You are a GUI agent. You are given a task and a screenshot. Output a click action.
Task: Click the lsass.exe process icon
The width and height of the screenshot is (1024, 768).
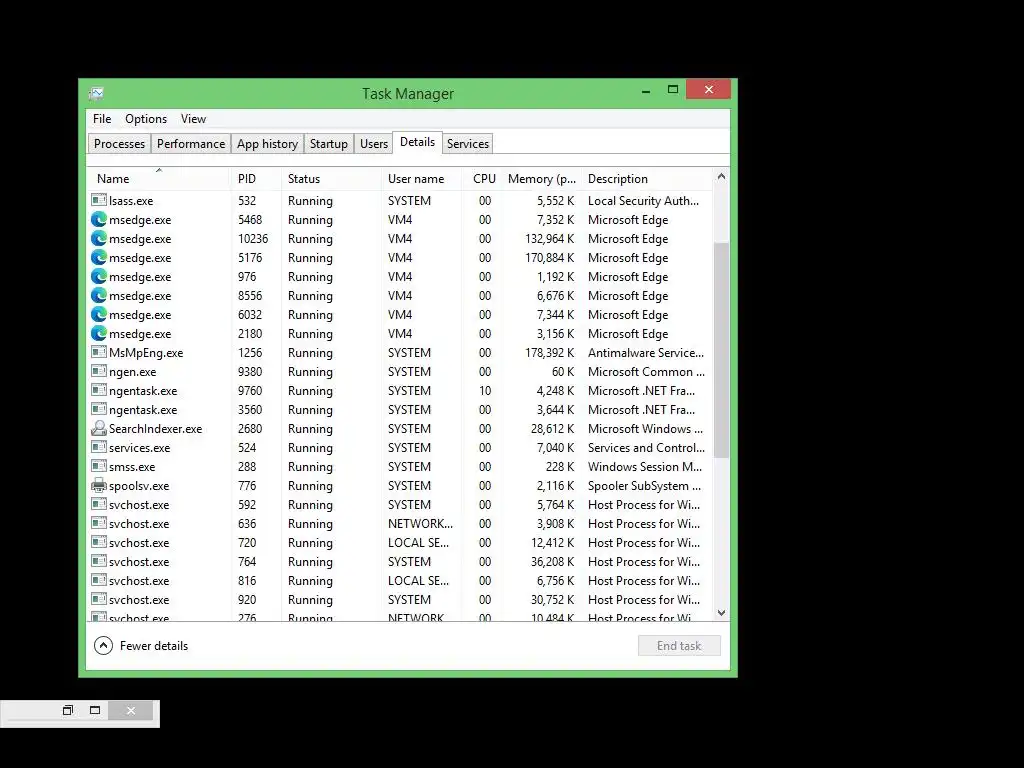[99, 200]
